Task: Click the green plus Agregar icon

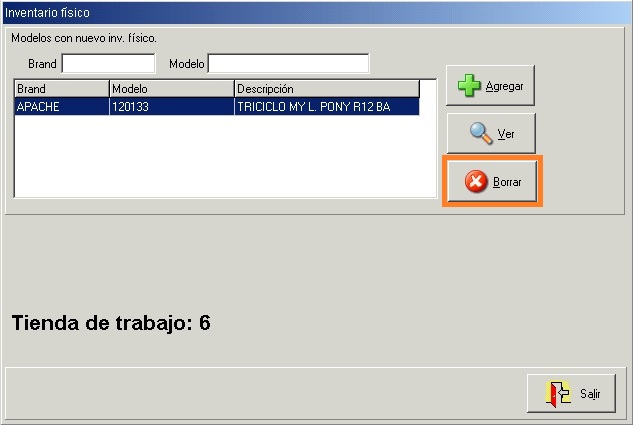Action: [x=469, y=85]
